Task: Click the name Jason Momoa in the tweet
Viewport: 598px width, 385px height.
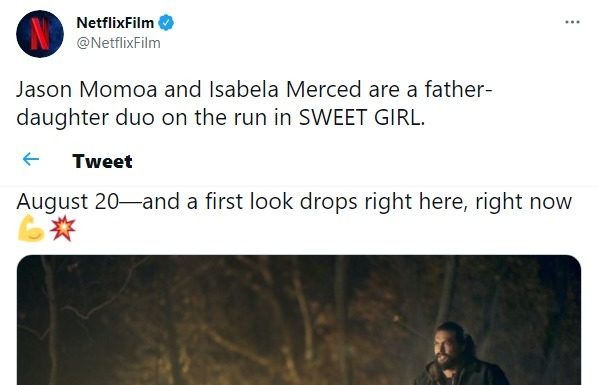Action: point(87,90)
